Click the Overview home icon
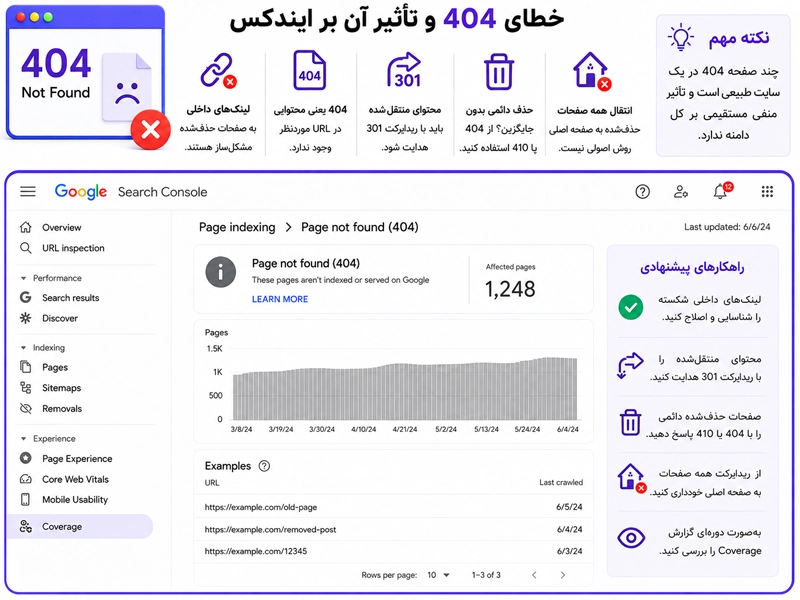Screen dimensions: 800x600 26,227
